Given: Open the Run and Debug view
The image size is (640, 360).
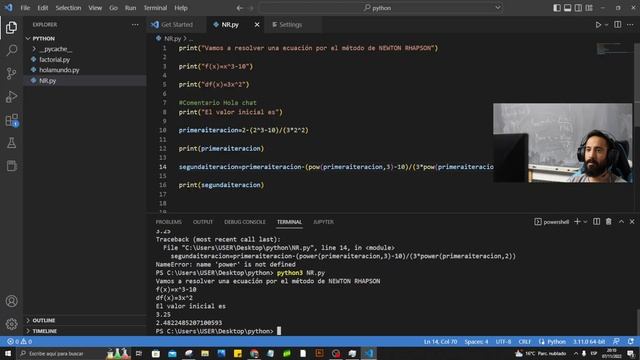Looking at the screenshot, I should click(11, 97).
